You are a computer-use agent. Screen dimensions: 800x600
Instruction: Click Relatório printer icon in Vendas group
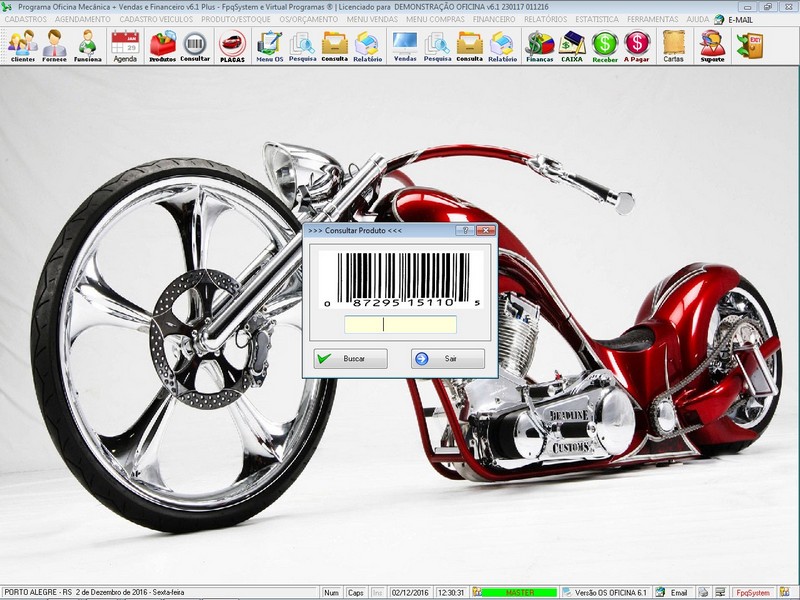[503, 46]
